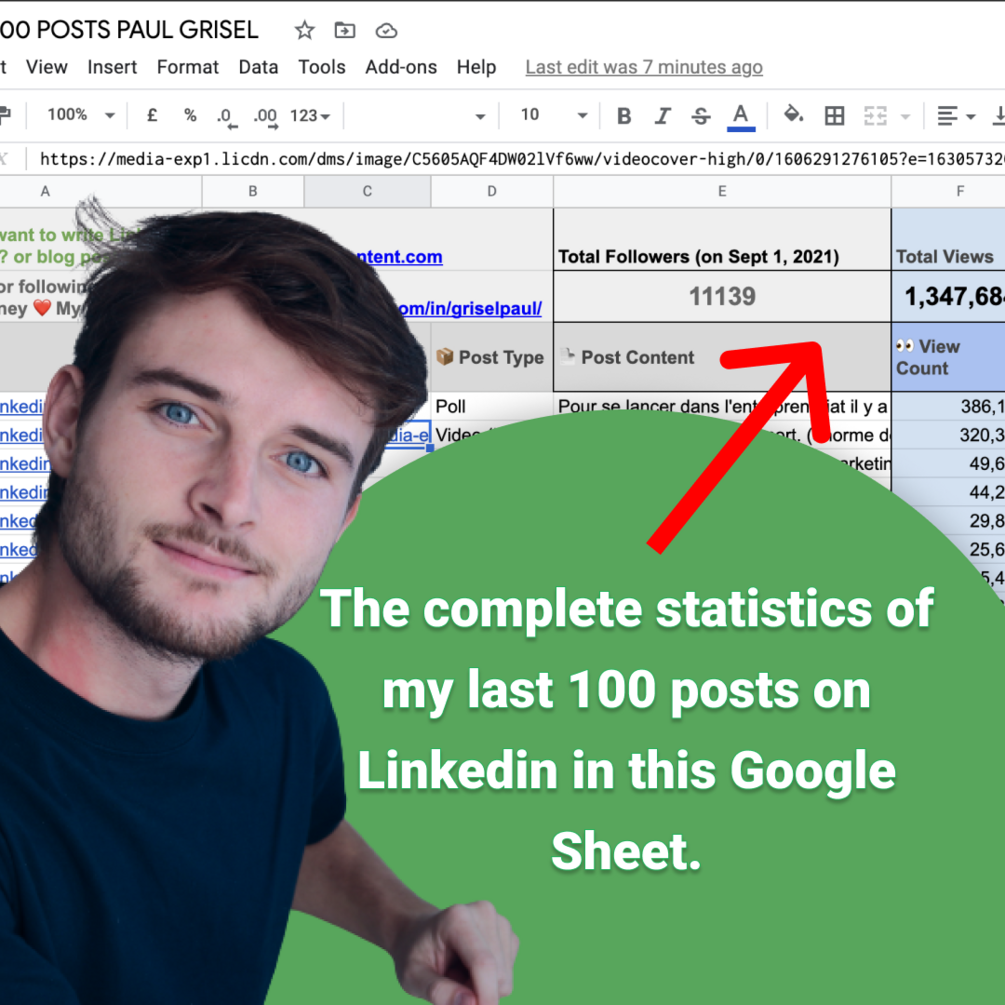Click the 386,1 view count cell
The height and width of the screenshot is (1005, 1005).
[949, 406]
